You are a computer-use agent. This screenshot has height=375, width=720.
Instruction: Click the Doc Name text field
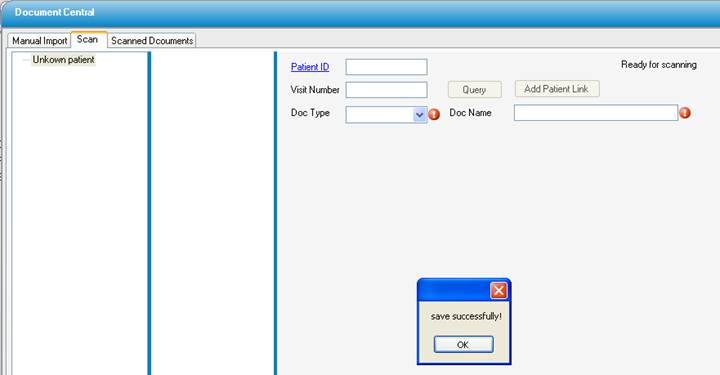point(596,113)
